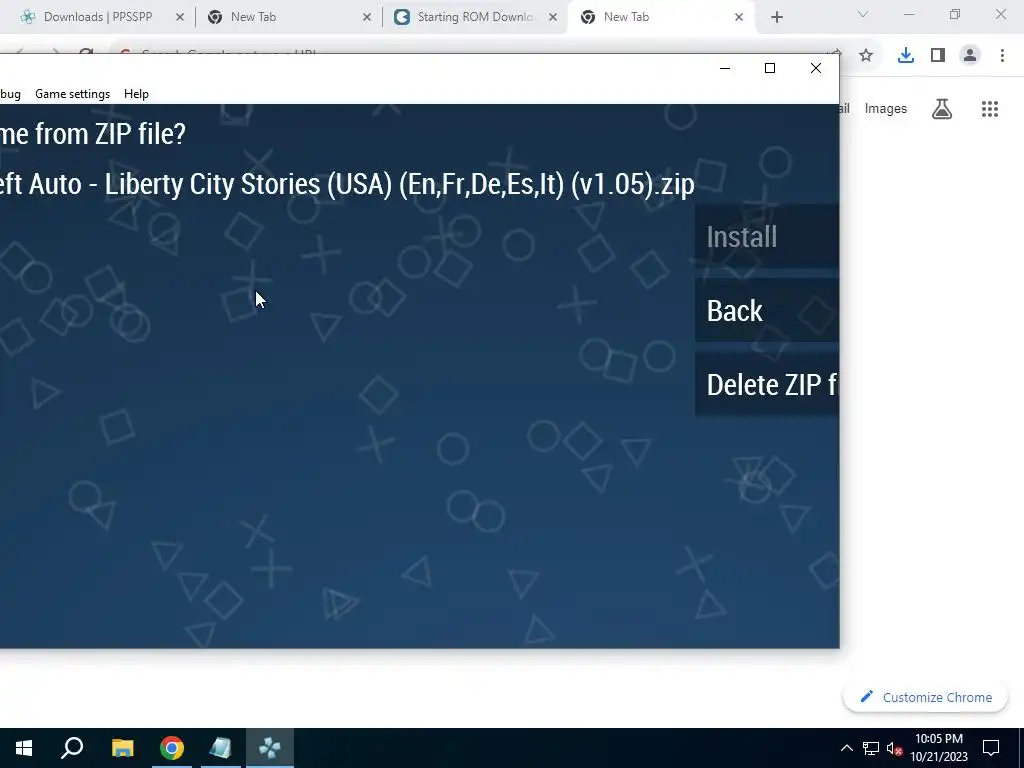
Task: Open Windows taskbar search
Action: tap(72, 748)
